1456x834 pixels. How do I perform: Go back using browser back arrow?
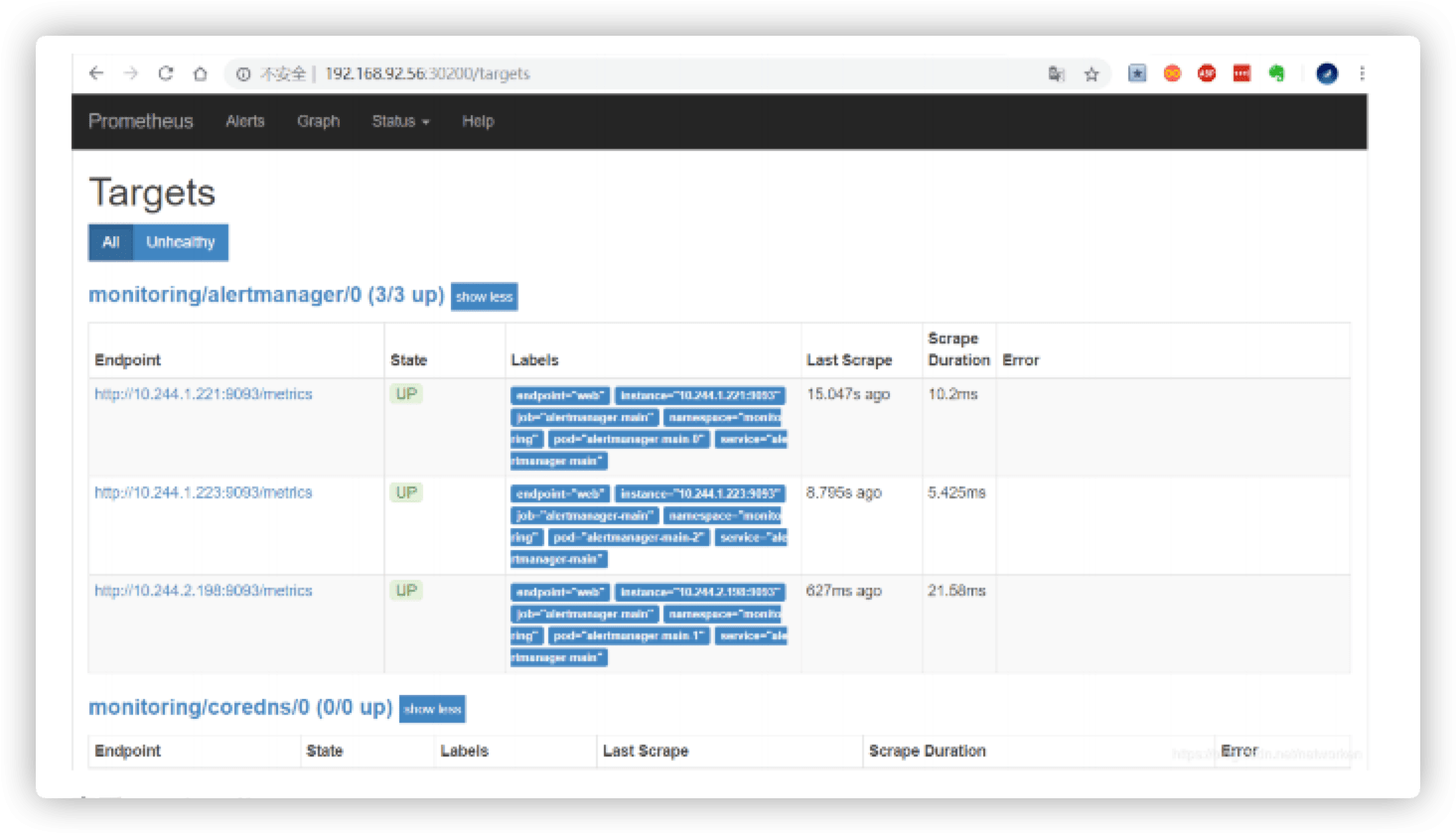[x=96, y=73]
